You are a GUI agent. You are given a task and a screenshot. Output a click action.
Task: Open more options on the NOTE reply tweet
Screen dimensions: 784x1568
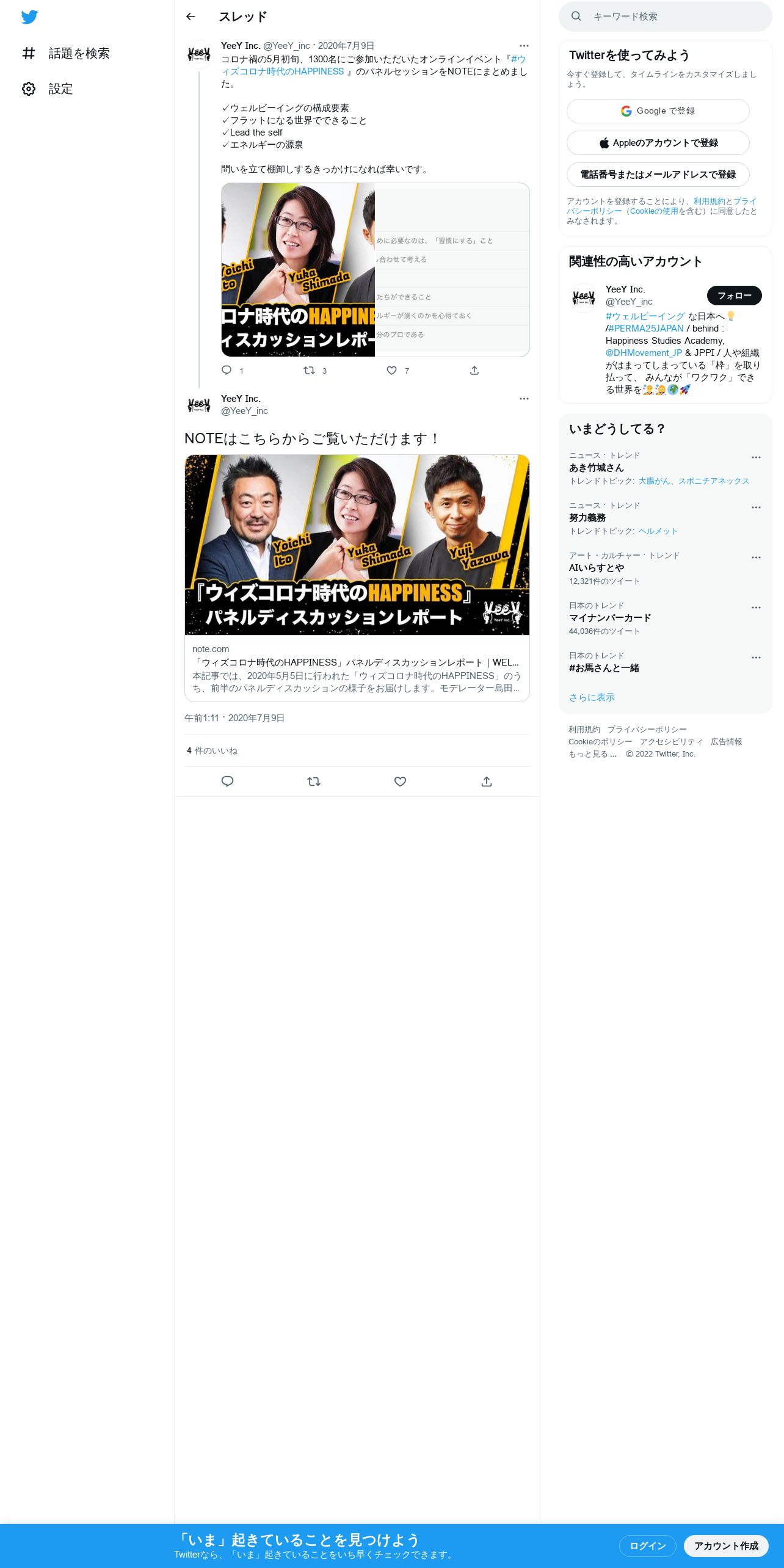point(524,399)
